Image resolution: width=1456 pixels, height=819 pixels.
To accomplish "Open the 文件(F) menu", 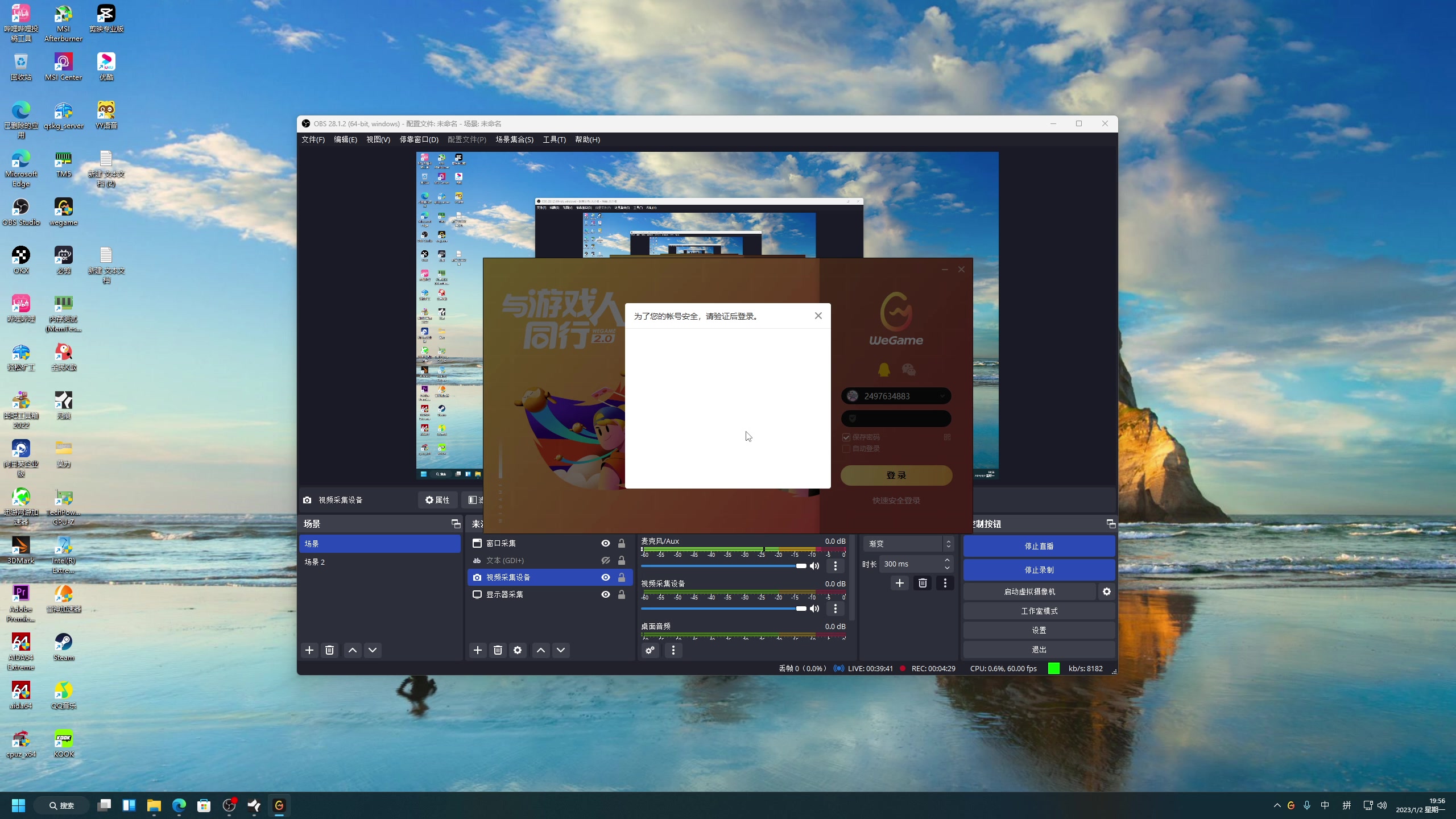I will point(313,139).
